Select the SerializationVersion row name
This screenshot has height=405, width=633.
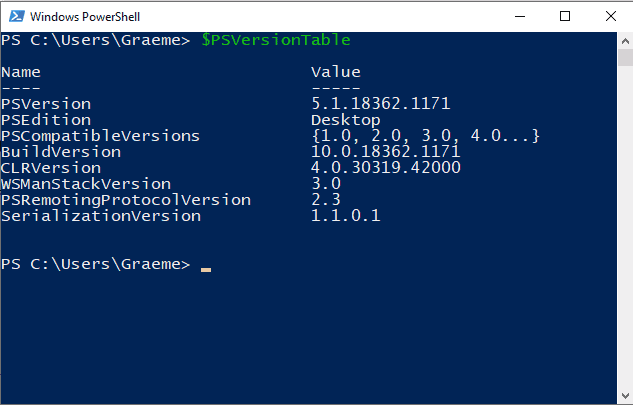tap(101, 216)
